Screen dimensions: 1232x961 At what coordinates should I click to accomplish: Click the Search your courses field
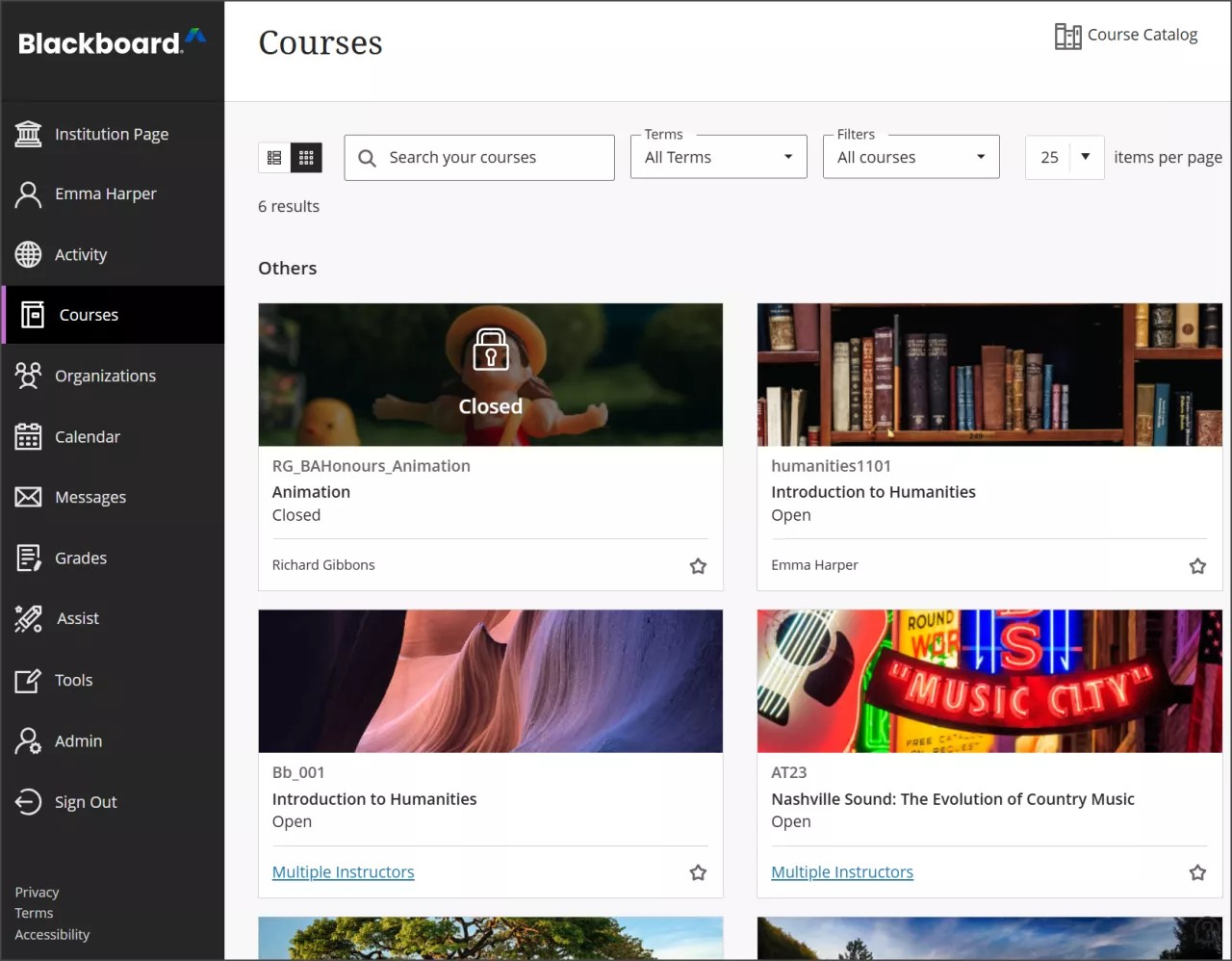click(478, 157)
